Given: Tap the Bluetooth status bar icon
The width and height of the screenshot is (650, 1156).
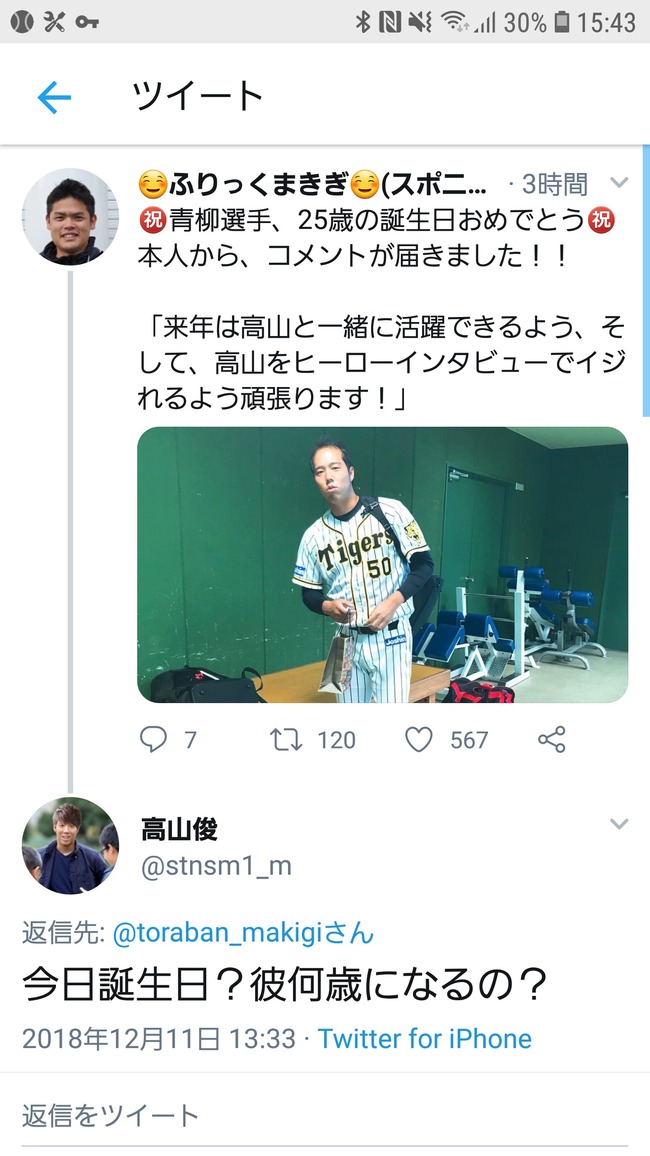Looking at the screenshot, I should (x=363, y=21).
